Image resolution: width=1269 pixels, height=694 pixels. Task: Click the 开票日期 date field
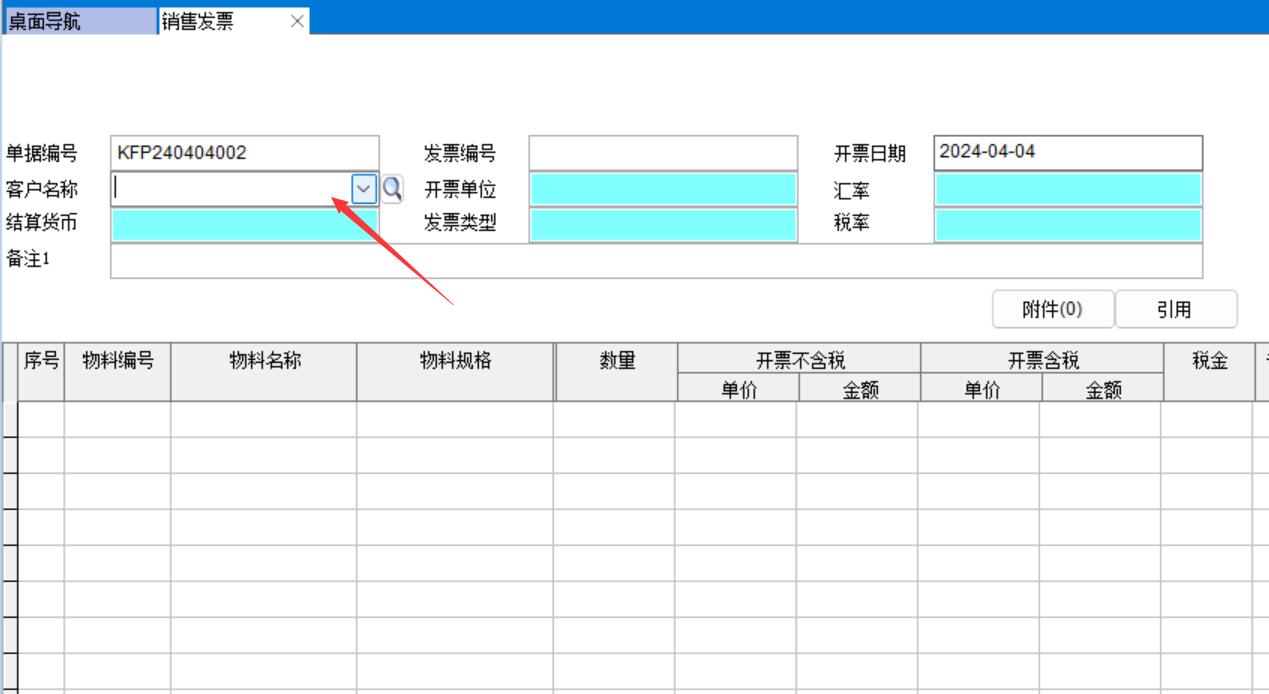coord(1067,153)
